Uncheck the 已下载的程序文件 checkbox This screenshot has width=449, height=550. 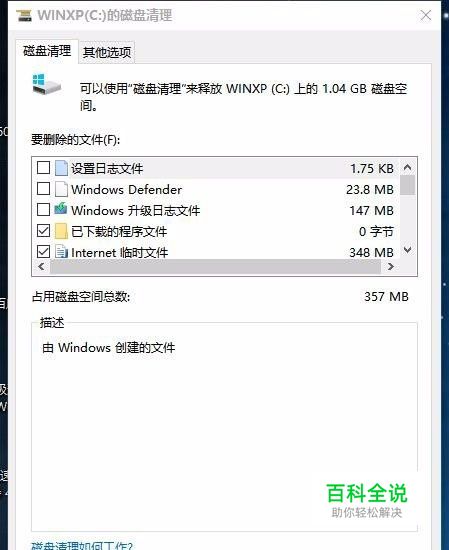click(x=43, y=231)
